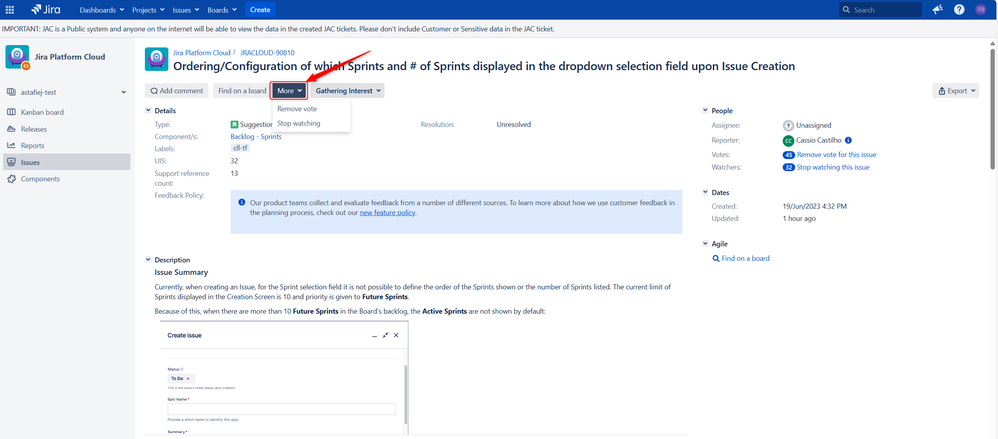Click Remove vote for this issue link
This screenshot has height=439, width=998.
coord(836,155)
